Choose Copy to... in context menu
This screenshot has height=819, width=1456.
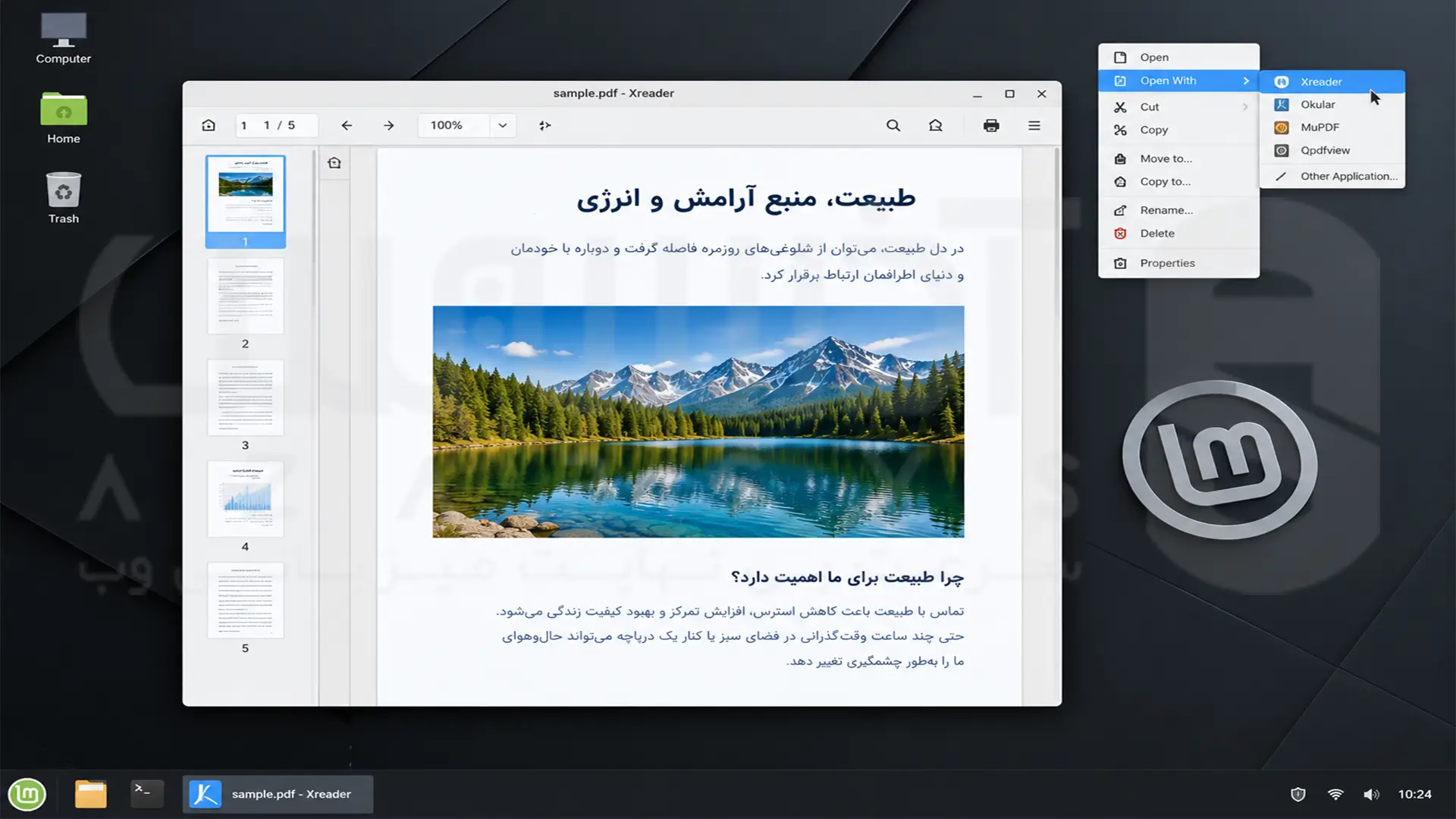pyautogui.click(x=1178, y=182)
